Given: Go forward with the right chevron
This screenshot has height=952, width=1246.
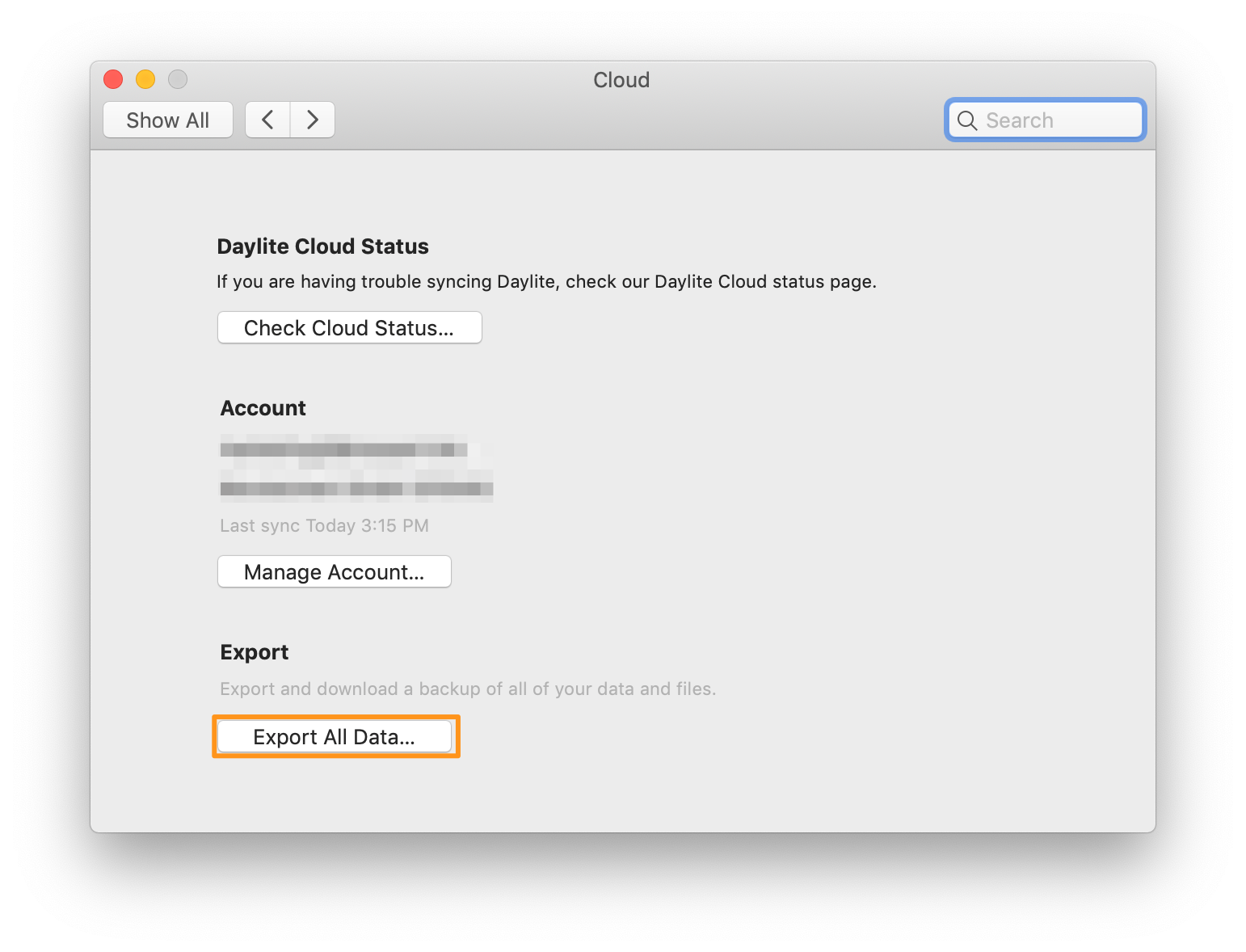Looking at the screenshot, I should [313, 120].
